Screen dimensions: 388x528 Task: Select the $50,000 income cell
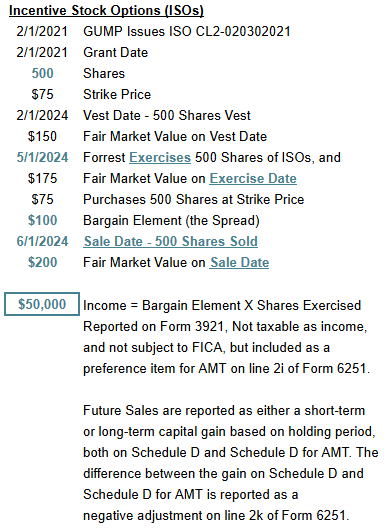[42, 304]
